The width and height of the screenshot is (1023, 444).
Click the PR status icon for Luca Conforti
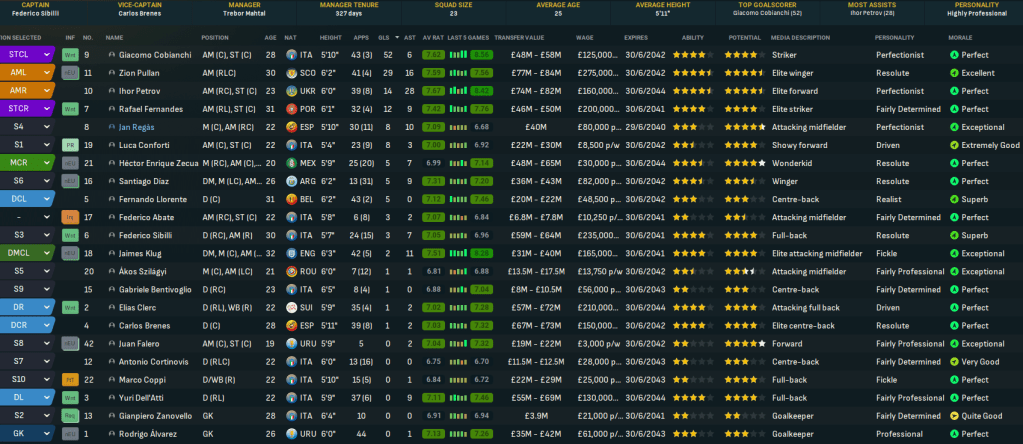(70, 145)
